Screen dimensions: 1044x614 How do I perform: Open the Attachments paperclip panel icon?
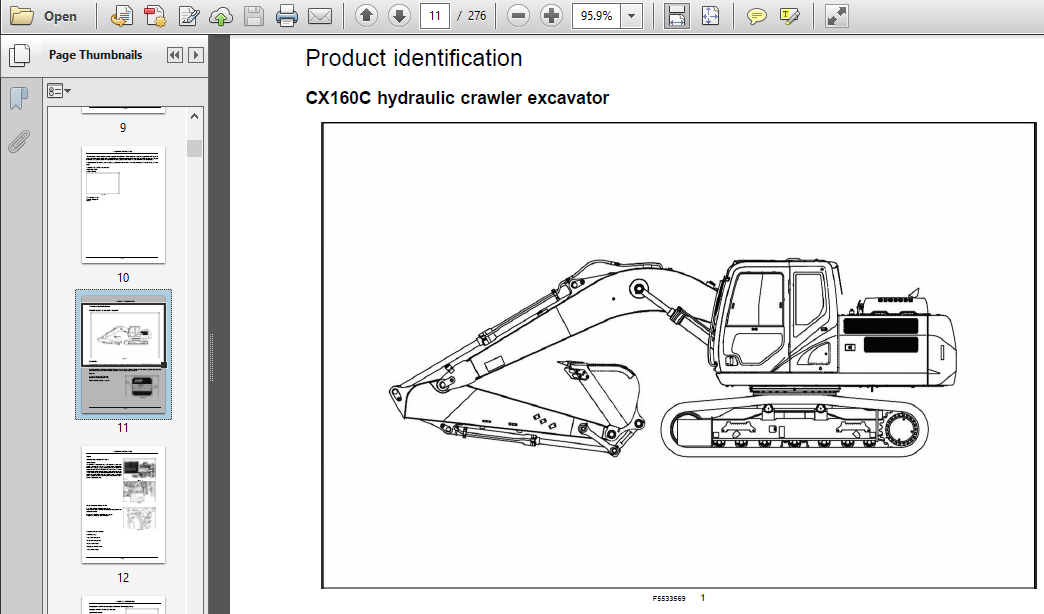point(19,142)
